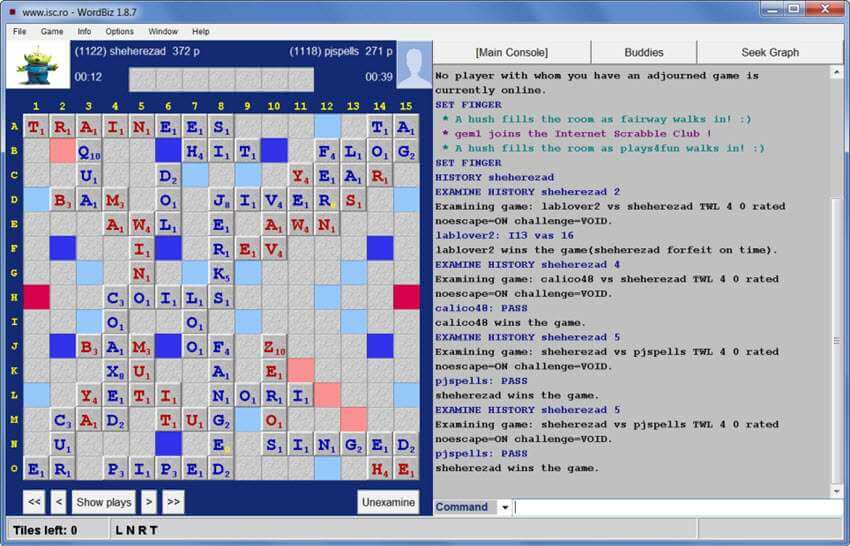This screenshot has width=850, height=546.
Task: Open the Seek Graph tab
Action: pyautogui.click(x=770, y=52)
